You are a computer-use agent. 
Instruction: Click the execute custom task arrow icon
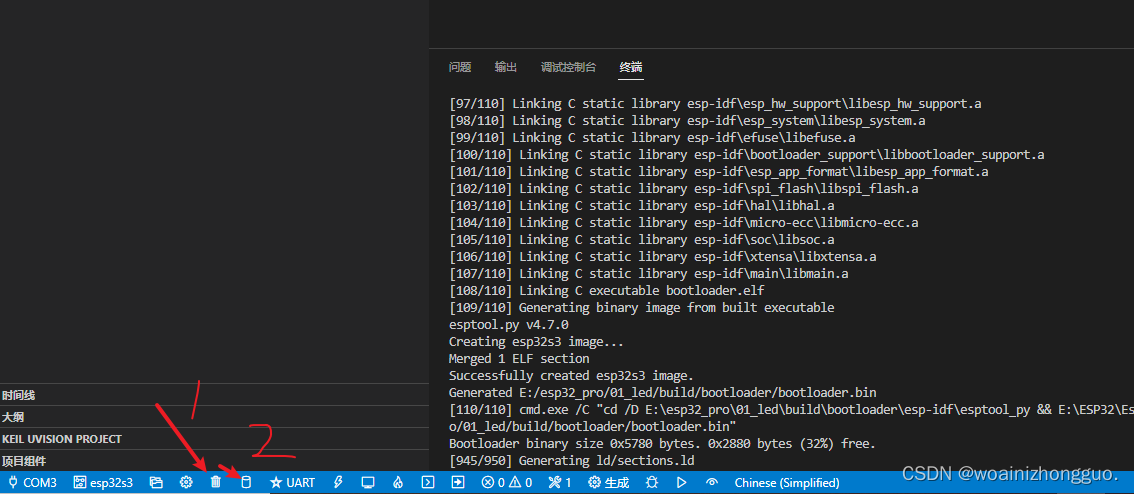coord(458,482)
